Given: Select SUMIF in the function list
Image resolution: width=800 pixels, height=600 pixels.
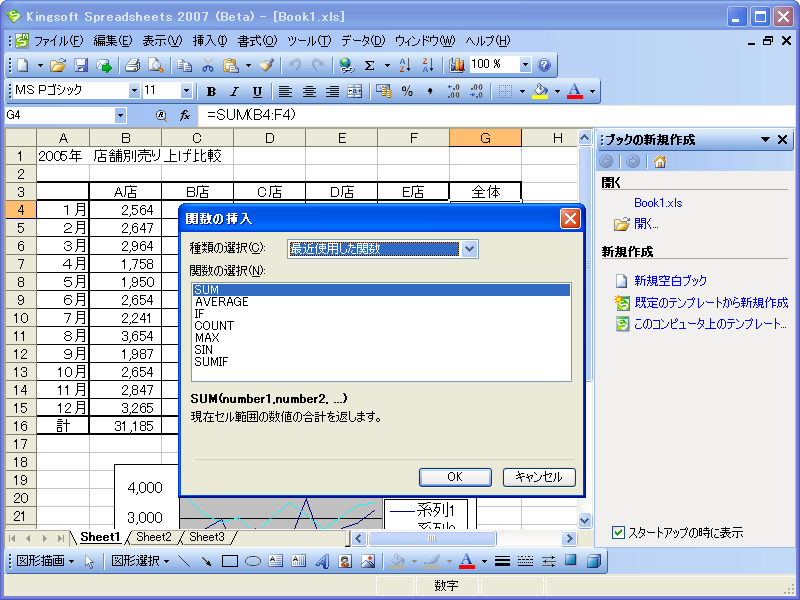Looking at the screenshot, I should point(381,362).
